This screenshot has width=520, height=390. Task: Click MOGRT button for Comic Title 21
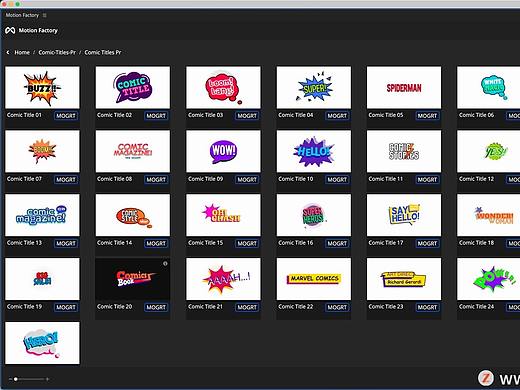[247, 307]
